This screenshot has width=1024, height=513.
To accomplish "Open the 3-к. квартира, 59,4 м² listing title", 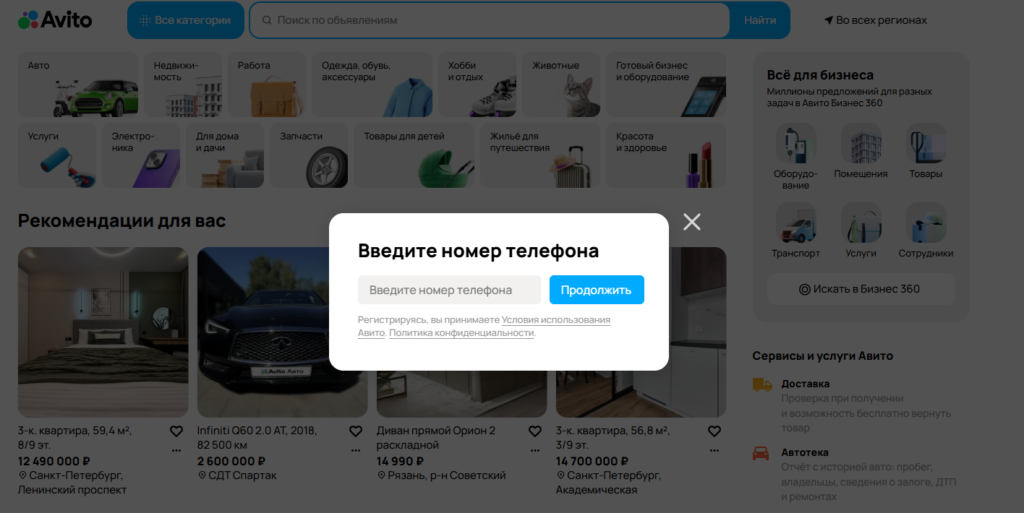I will (74, 437).
